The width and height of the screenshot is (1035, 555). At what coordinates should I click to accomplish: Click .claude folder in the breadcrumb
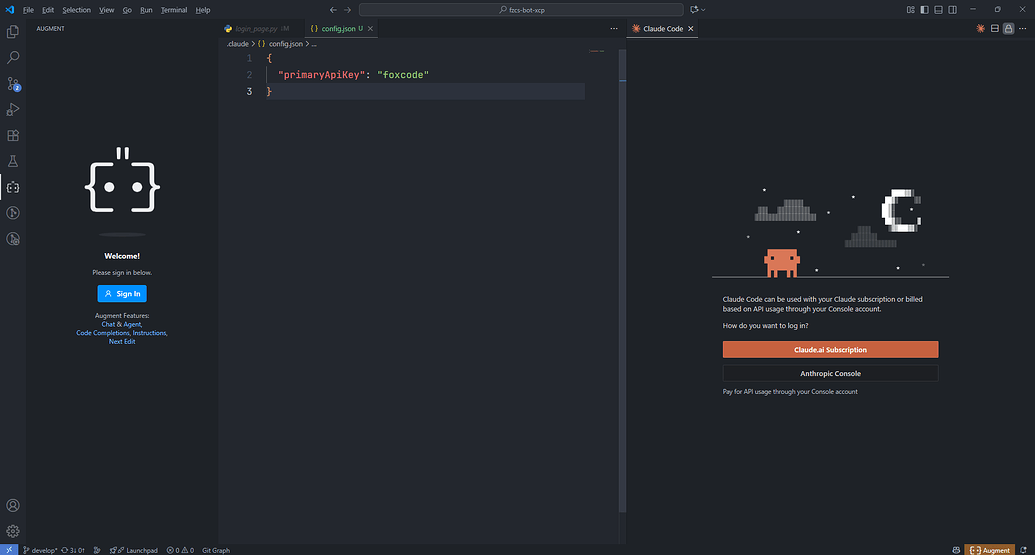point(238,44)
